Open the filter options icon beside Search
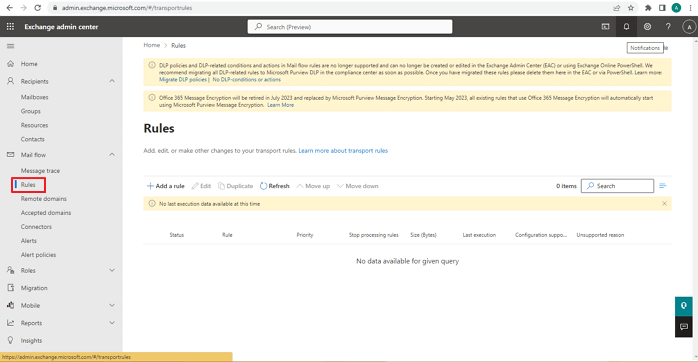 tap(663, 186)
